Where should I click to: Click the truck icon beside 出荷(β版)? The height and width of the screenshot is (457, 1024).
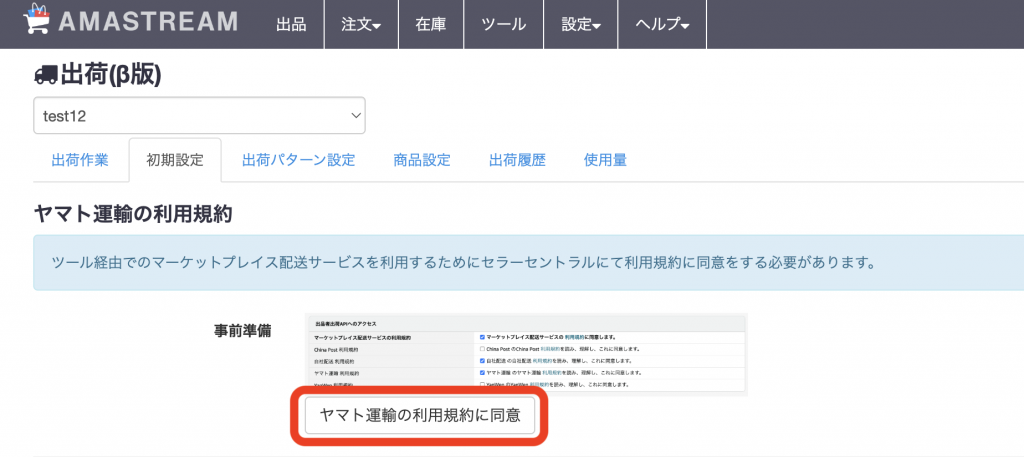(x=45, y=76)
